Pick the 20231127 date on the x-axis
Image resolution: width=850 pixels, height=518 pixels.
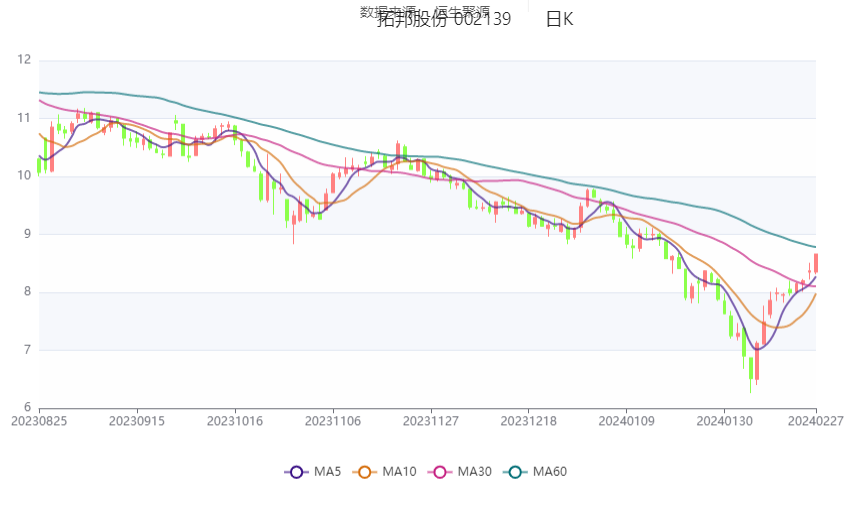click(x=432, y=422)
